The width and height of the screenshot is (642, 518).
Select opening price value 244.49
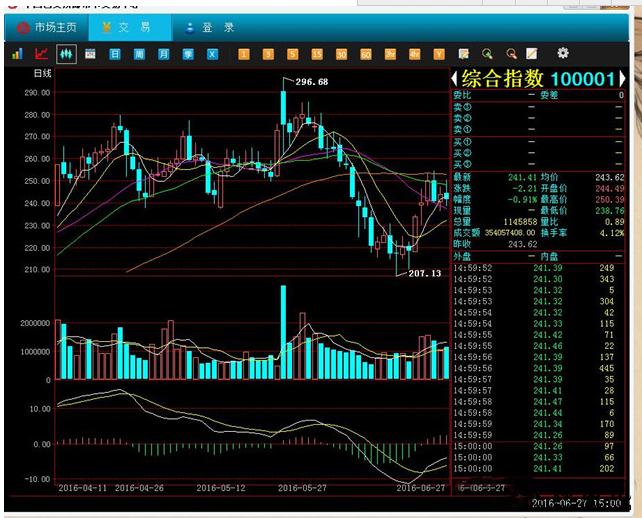pos(610,188)
